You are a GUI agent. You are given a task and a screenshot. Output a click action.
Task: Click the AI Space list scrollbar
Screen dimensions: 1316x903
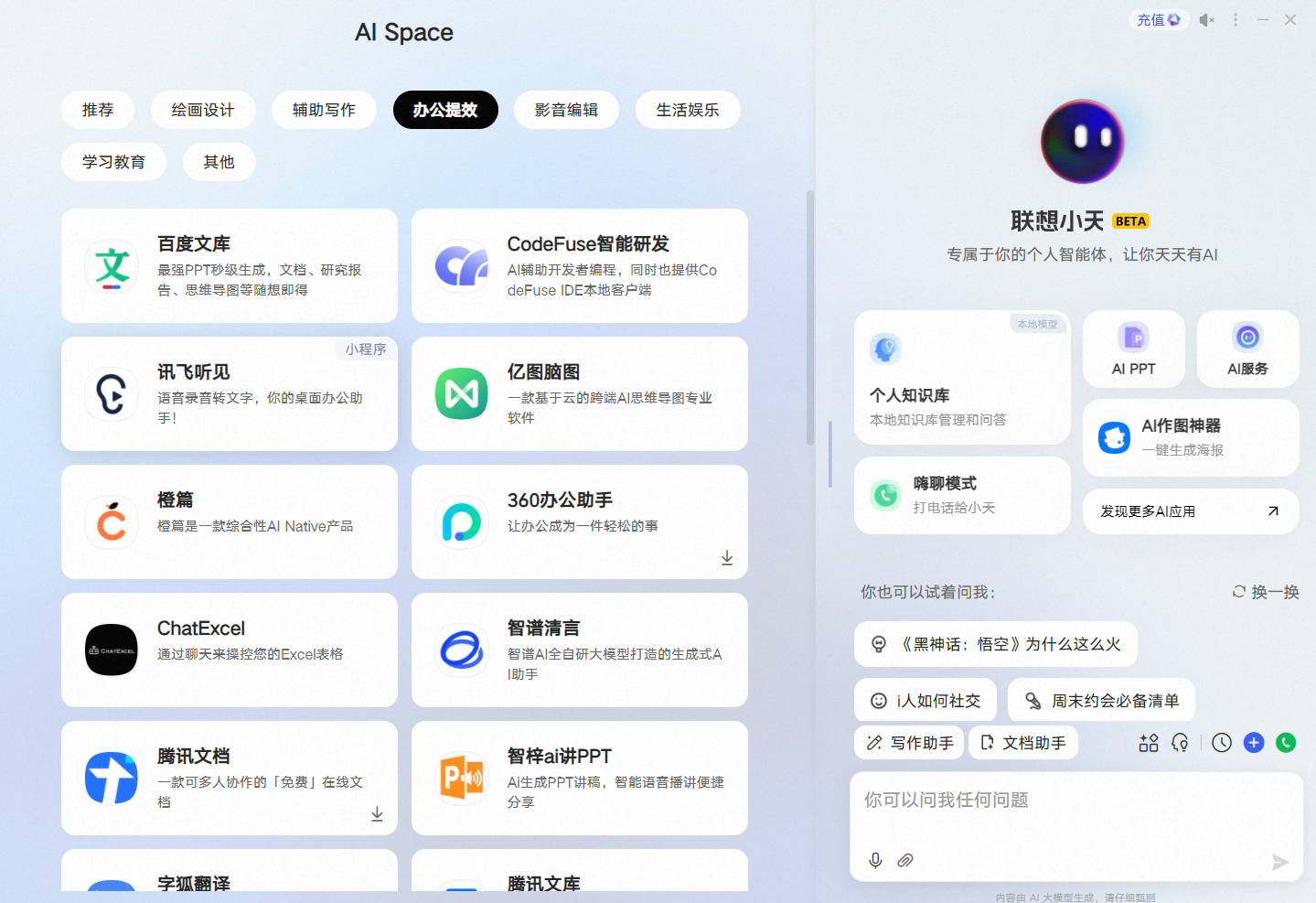(810, 317)
